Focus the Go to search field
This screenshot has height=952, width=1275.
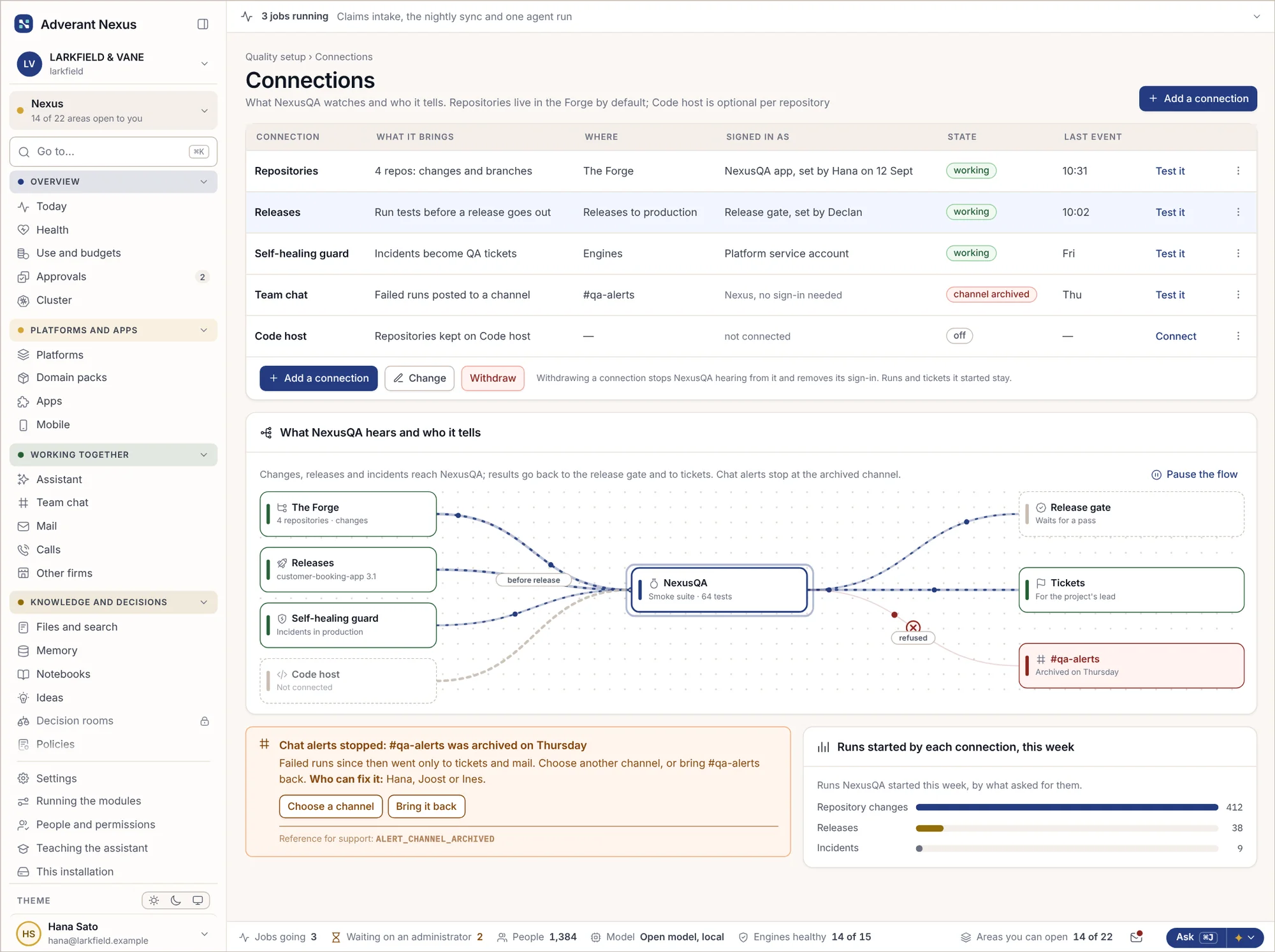pos(113,152)
